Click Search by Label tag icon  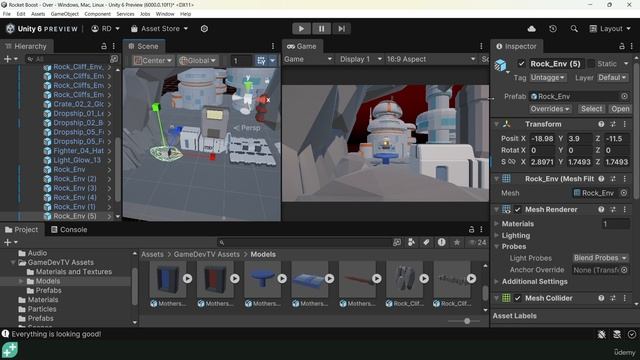coord(427,242)
